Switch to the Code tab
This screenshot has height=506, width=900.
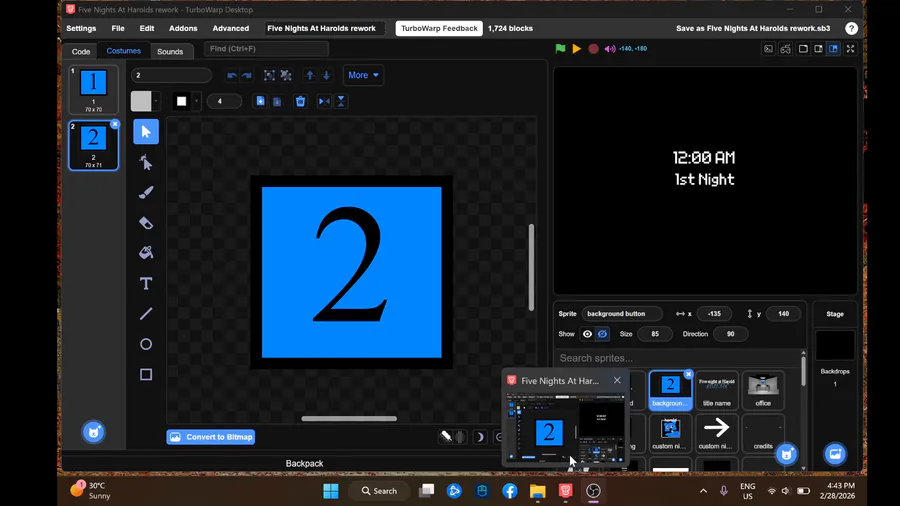[81, 51]
